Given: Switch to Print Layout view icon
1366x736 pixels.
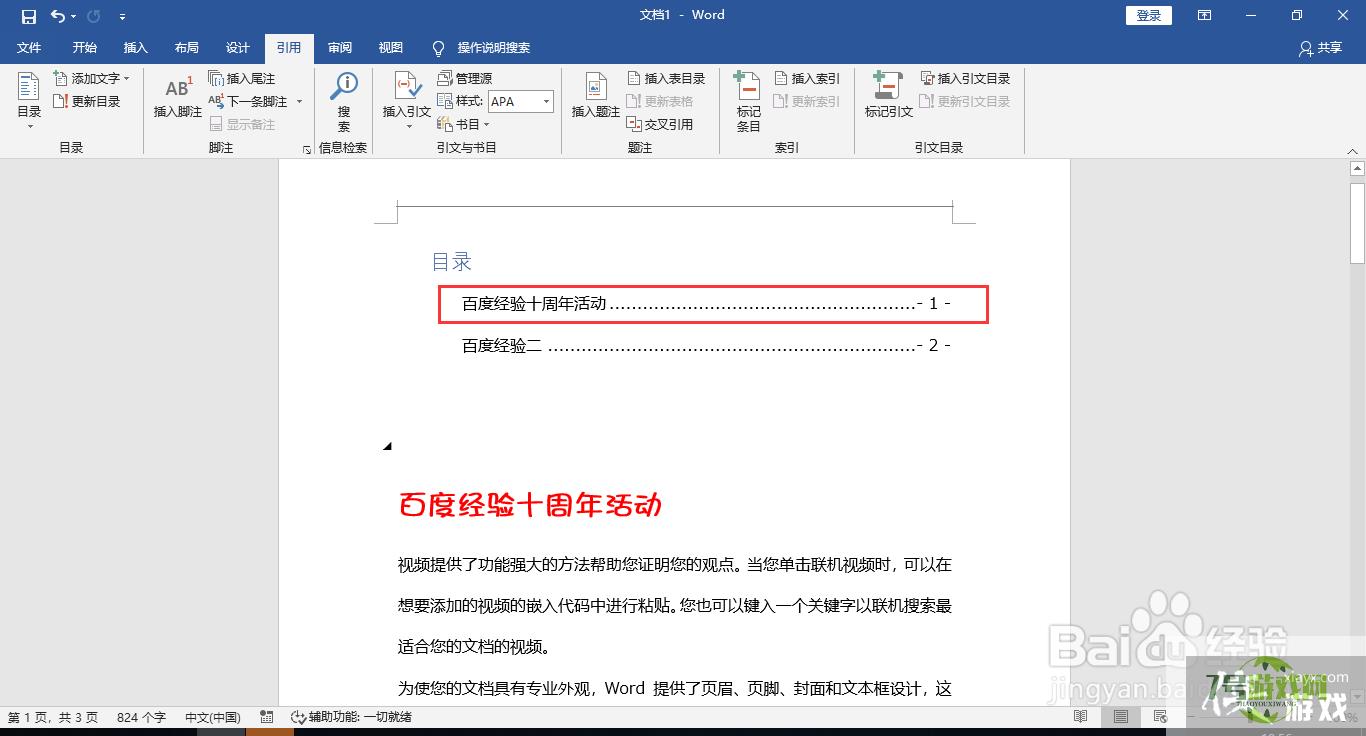Looking at the screenshot, I should (1121, 717).
